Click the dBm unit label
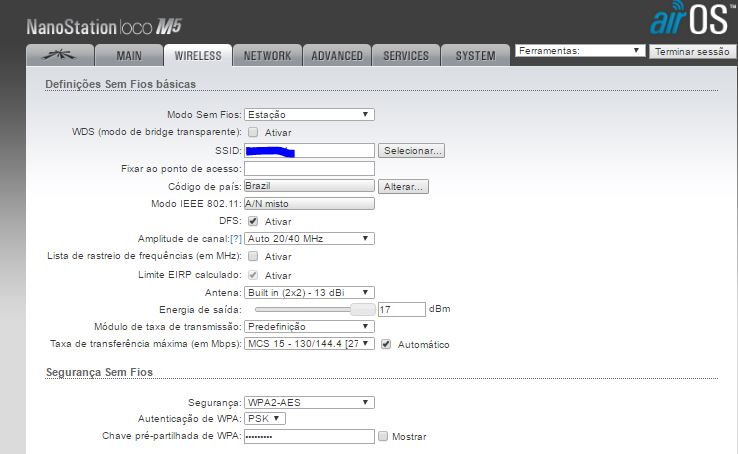738x454 pixels. pyautogui.click(x=440, y=309)
